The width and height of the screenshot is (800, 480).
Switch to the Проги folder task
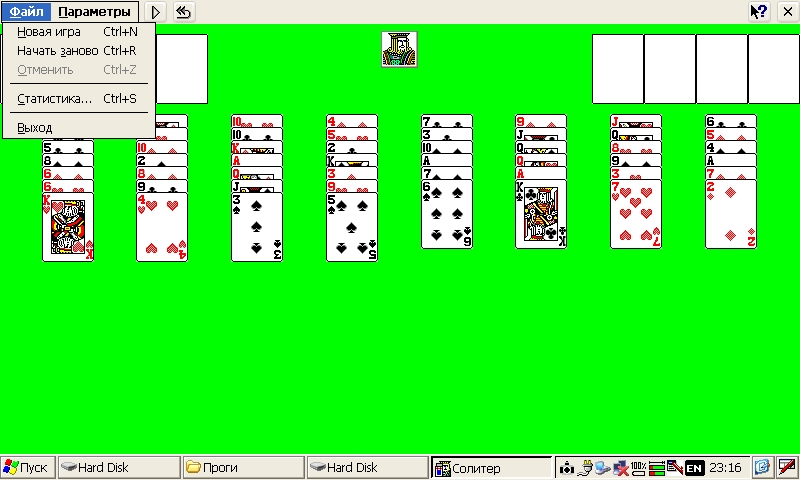click(243, 467)
